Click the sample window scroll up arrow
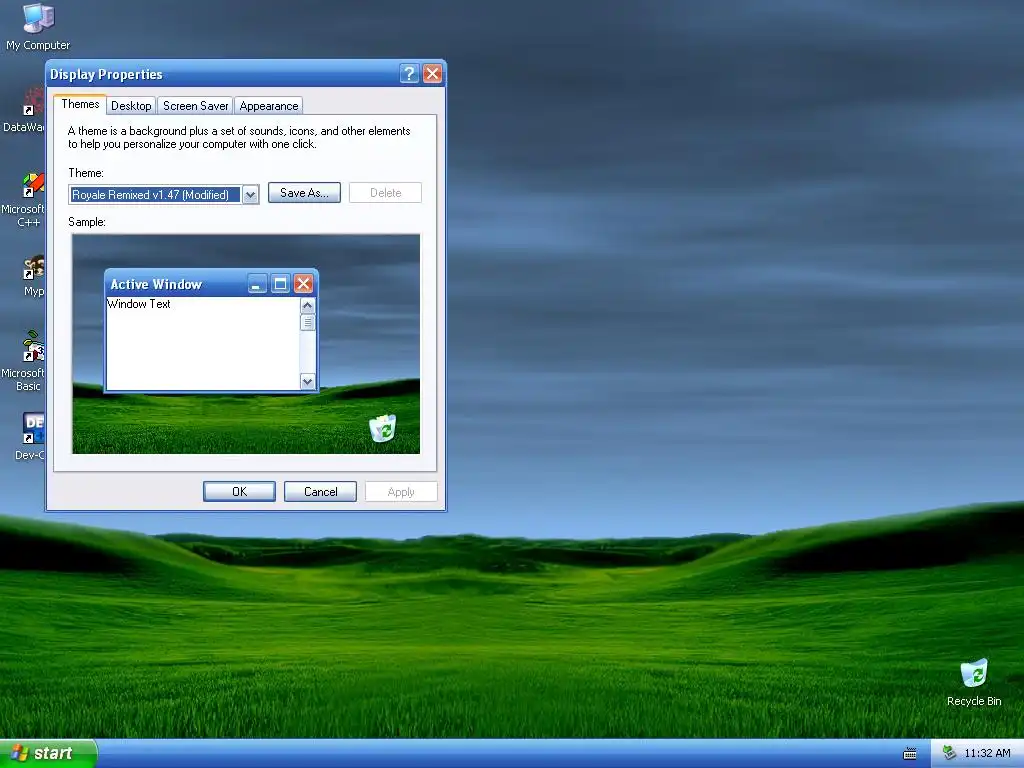Image resolution: width=1024 pixels, height=768 pixels. click(307, 306)
